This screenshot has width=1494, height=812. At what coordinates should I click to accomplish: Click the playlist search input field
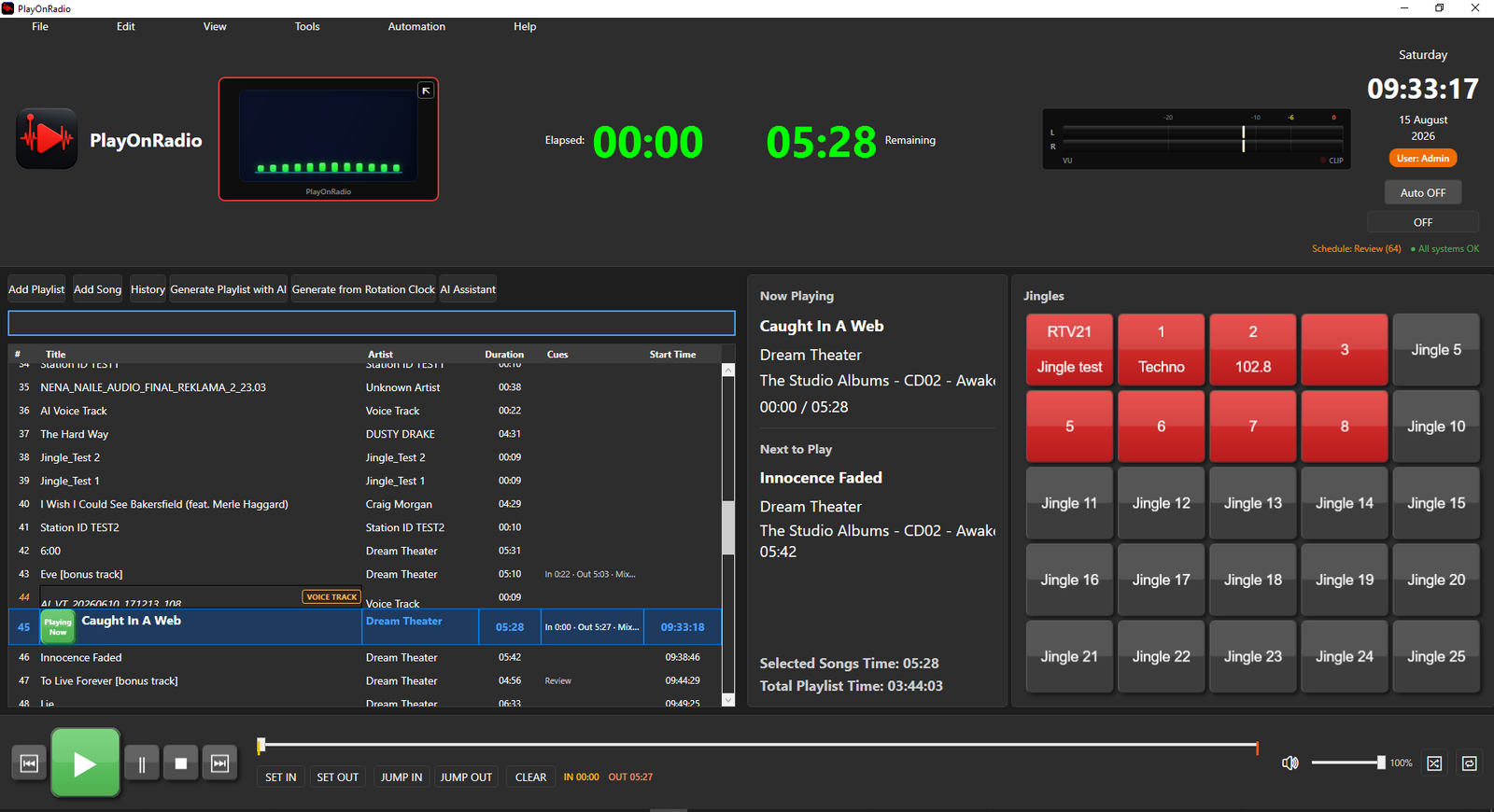coord(372,323)
